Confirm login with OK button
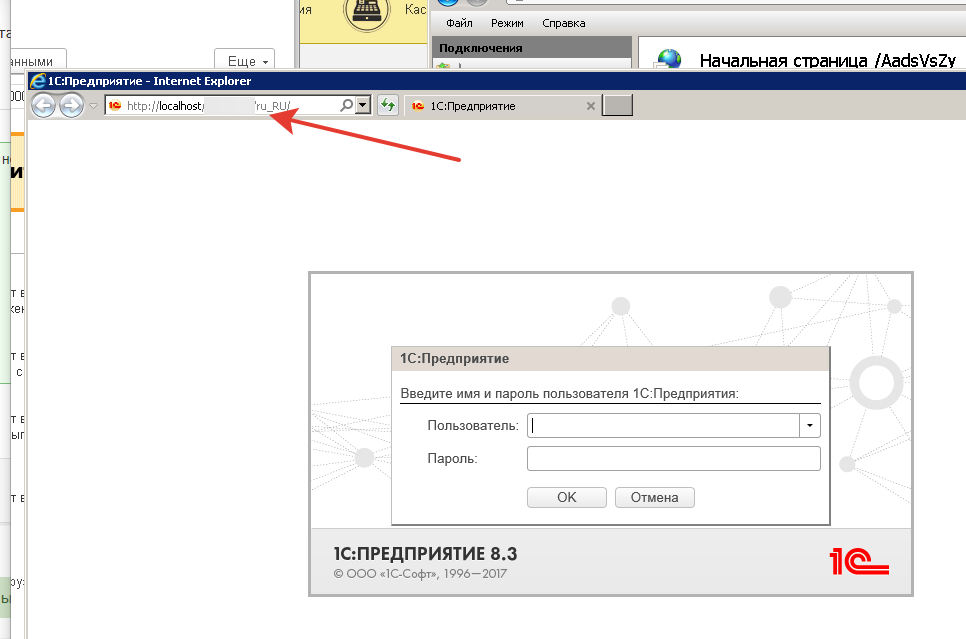 pos(567,497)
